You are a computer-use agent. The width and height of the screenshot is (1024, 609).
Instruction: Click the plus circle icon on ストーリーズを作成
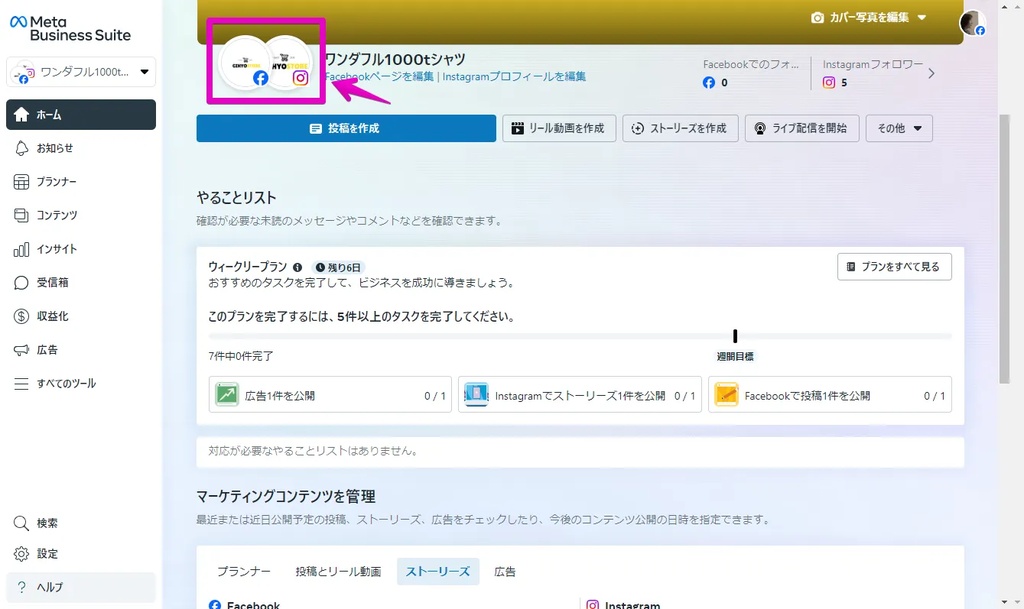tap(637, 129)
